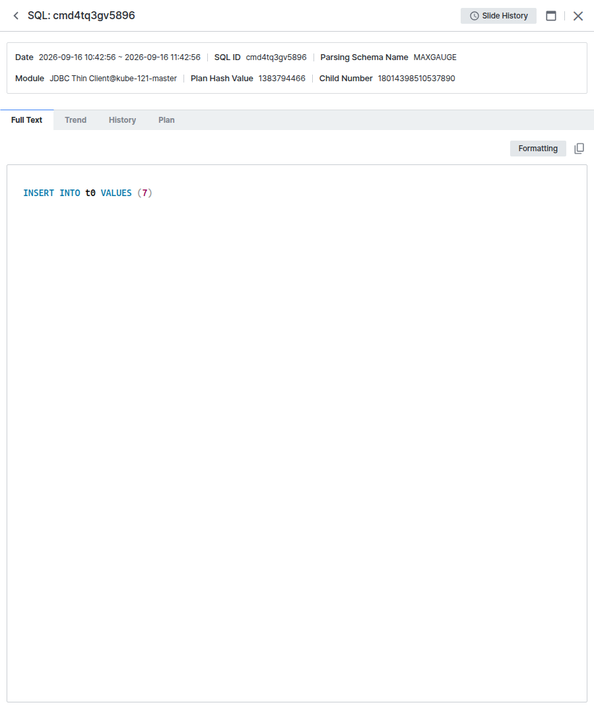The width and height of the screenshot is (594, 713).
Task: Select the INSERT INTO t0 VALUES statement
Action: 88,193
